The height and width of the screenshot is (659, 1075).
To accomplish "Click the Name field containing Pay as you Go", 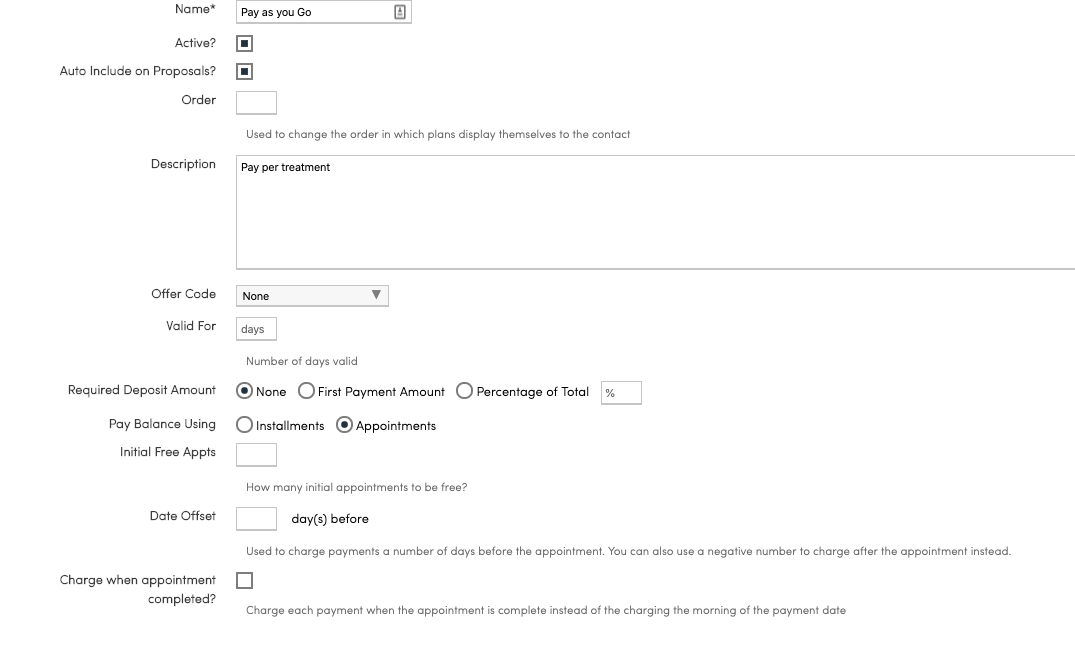I will pyautogui.click(x=312, y=12).
